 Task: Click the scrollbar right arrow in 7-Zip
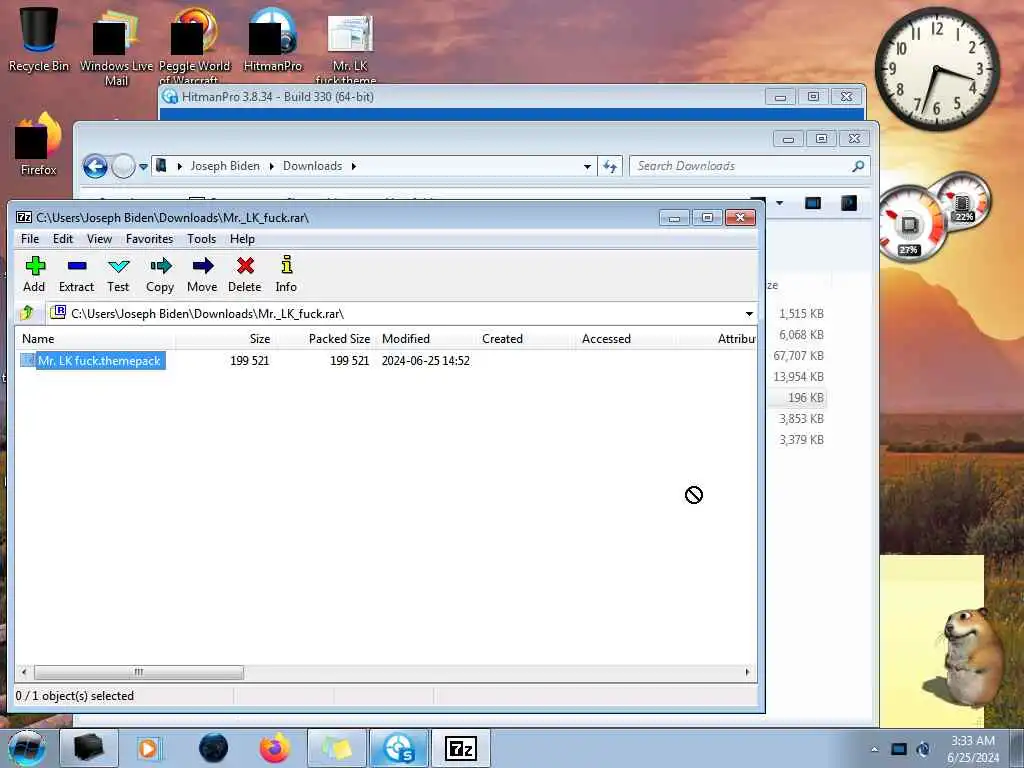(x=748, y=672)
